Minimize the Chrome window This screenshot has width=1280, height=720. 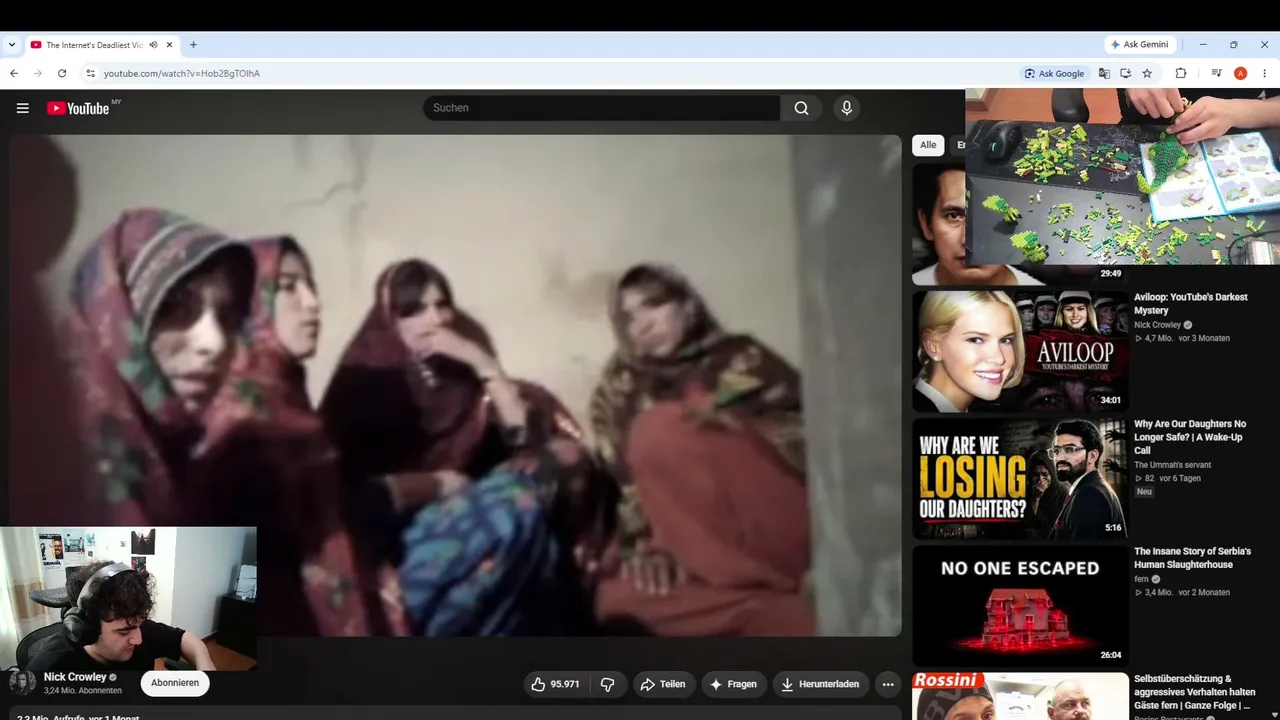[x=1203, y=45]
